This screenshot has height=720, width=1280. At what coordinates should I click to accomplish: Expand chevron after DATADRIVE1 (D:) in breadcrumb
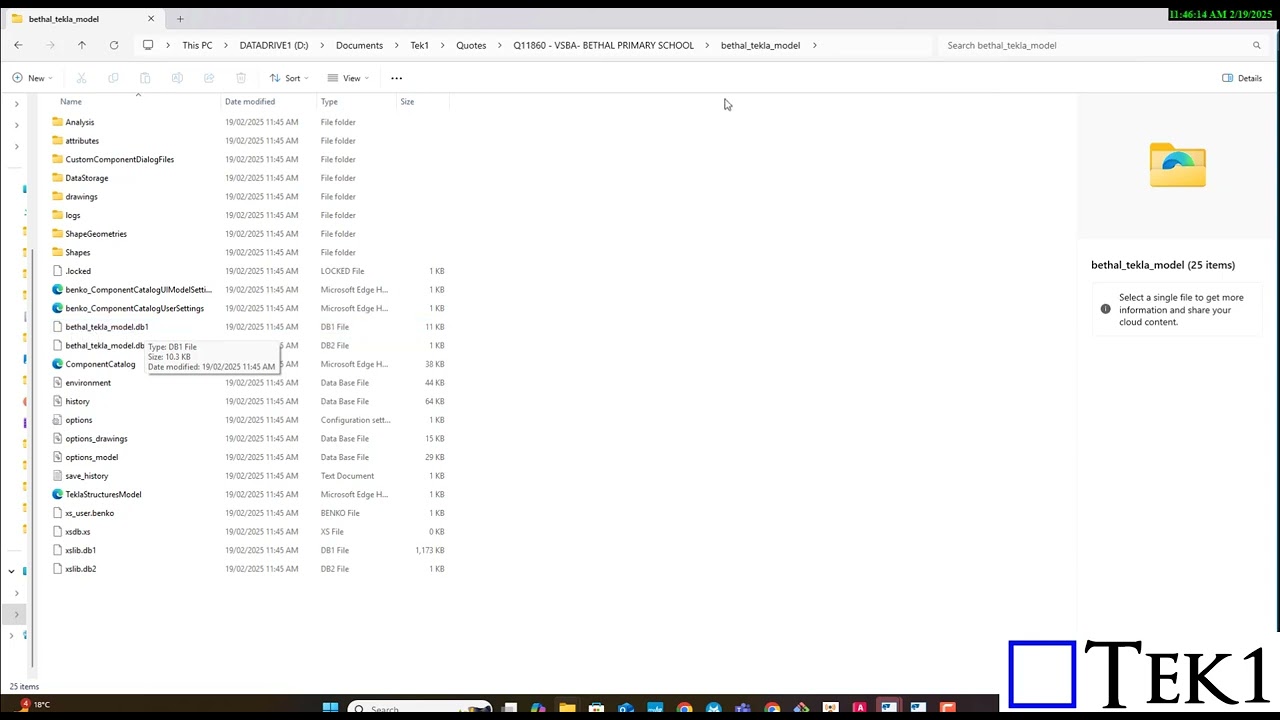pos(322,45)
